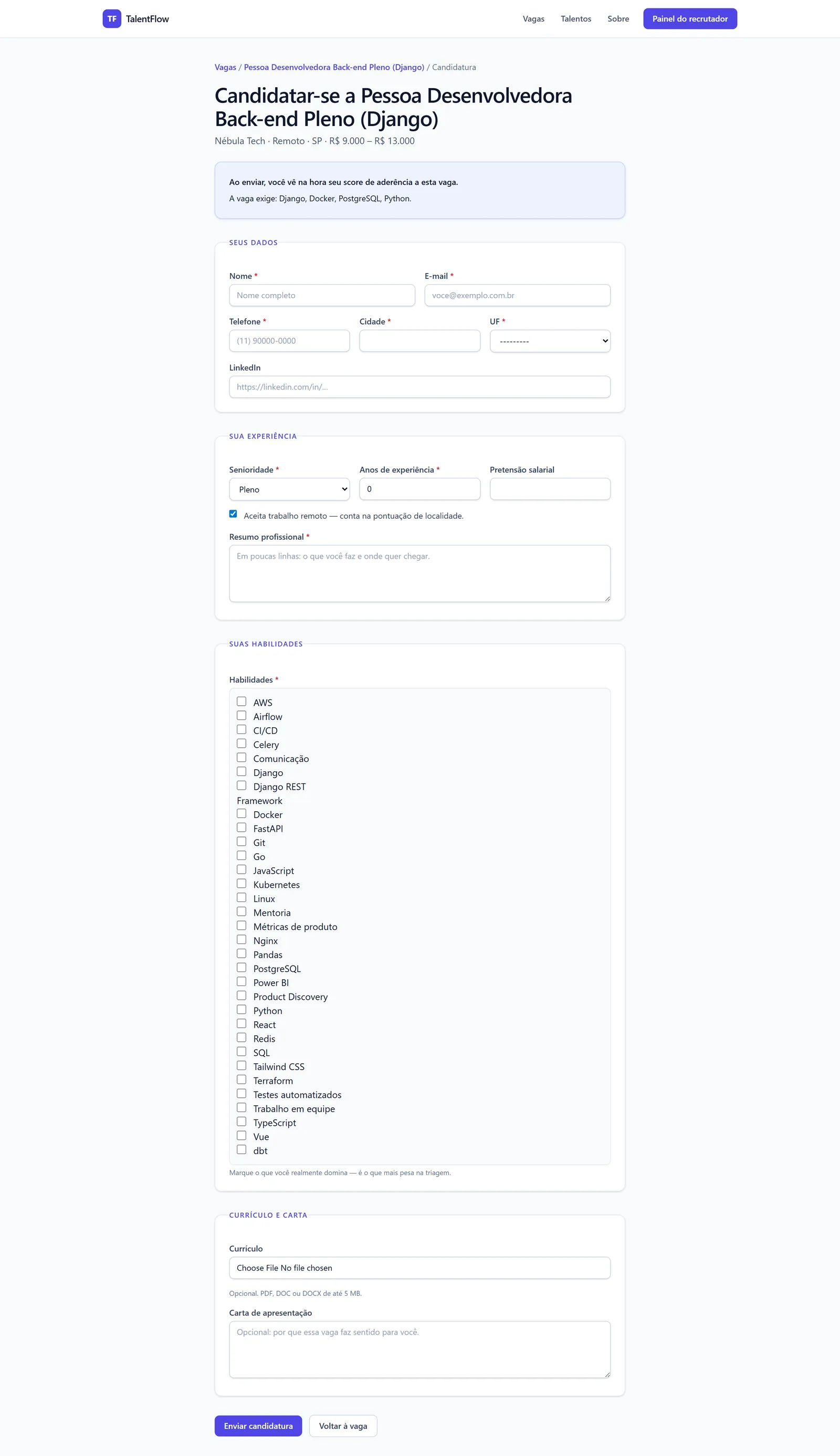Check the Airflow skill checkbox
This screenshot has height=1456, width=840.
point(241,715)
